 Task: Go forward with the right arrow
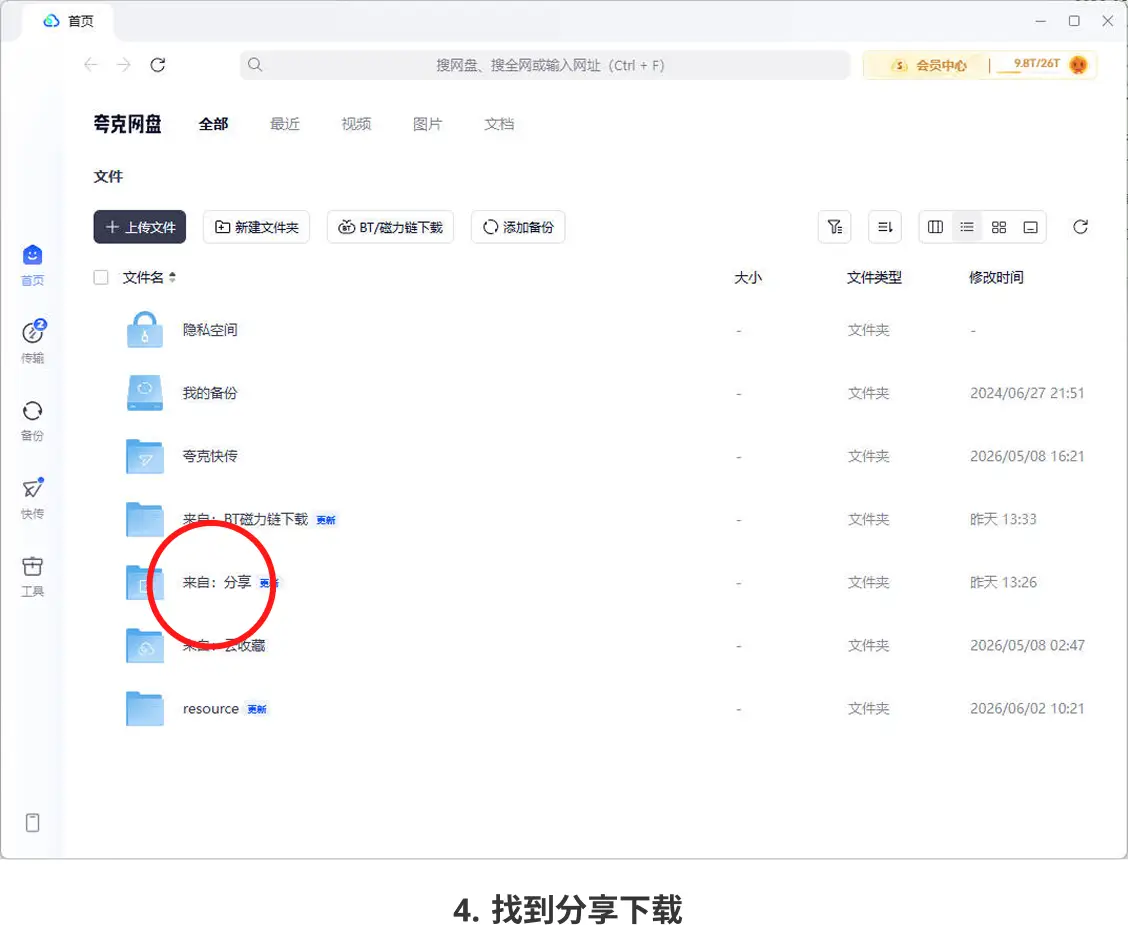coord(124,65)
